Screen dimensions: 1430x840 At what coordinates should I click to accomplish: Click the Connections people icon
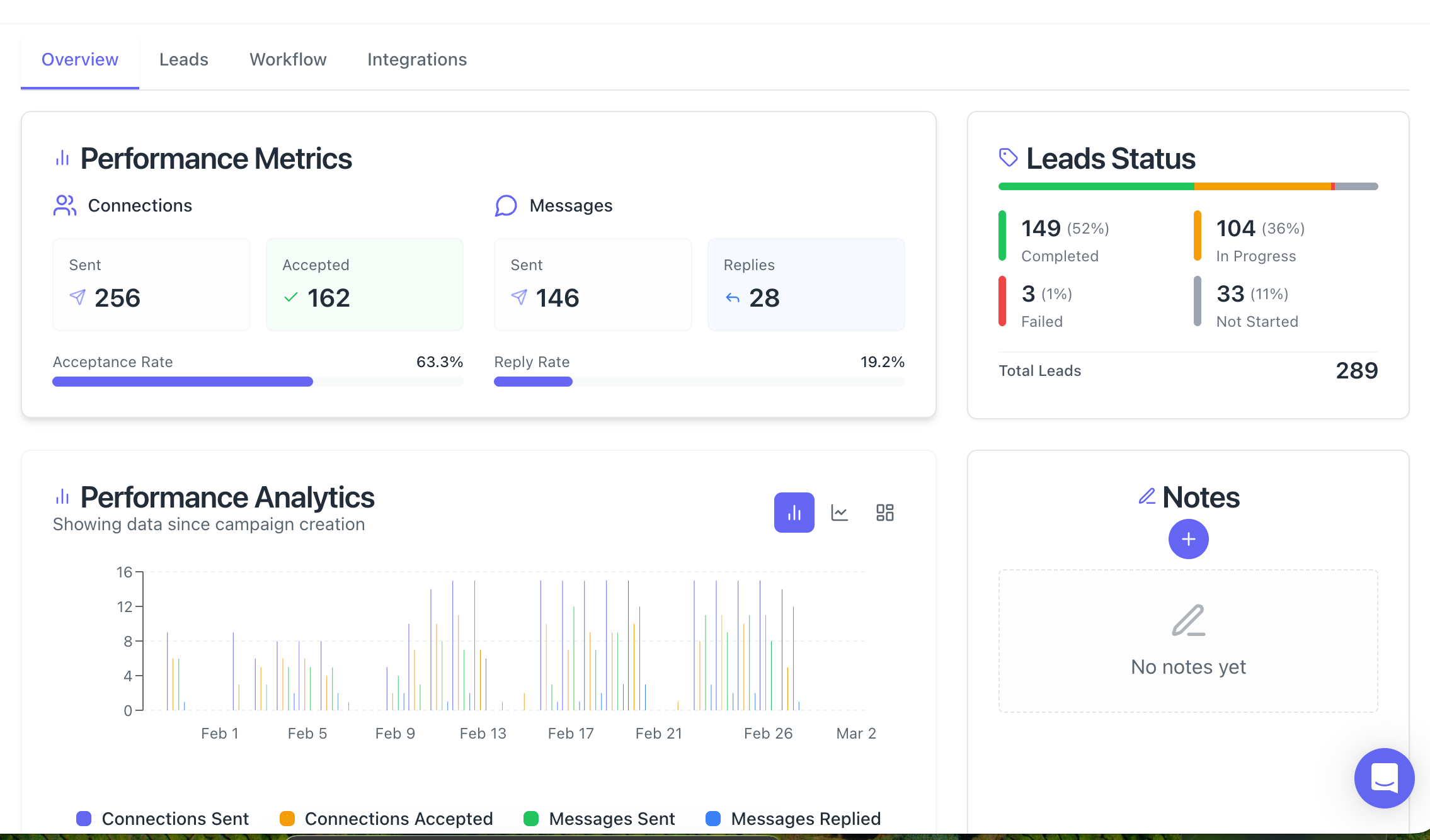65,205
